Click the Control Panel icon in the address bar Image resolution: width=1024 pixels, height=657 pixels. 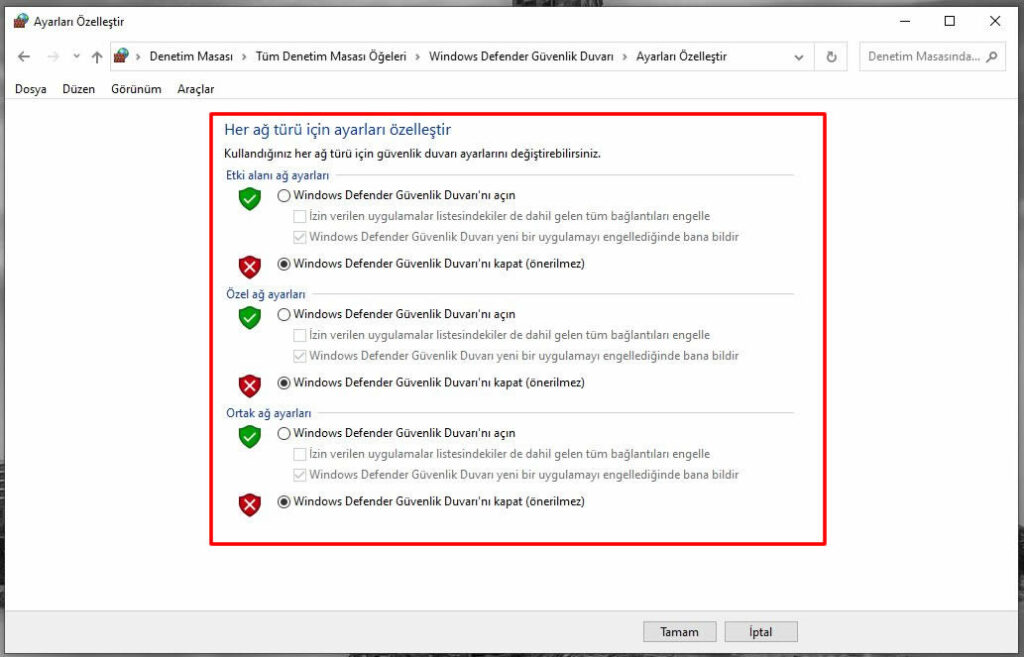pos(121,56)
